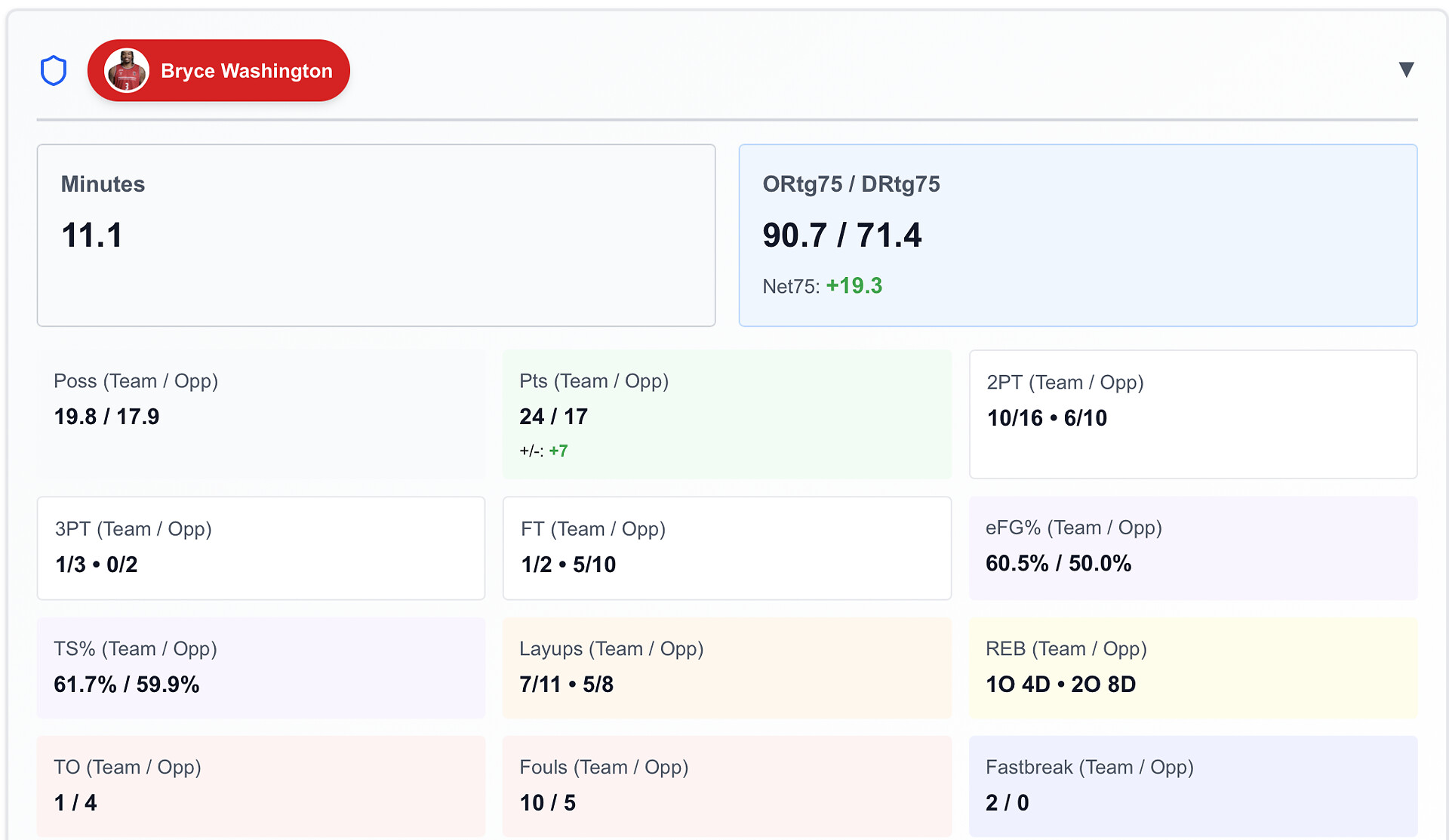The width and height of the screenshot is (1449, 840).
Task: Select the Pts (Team / Opp) card
Action: tap(726, 414)
